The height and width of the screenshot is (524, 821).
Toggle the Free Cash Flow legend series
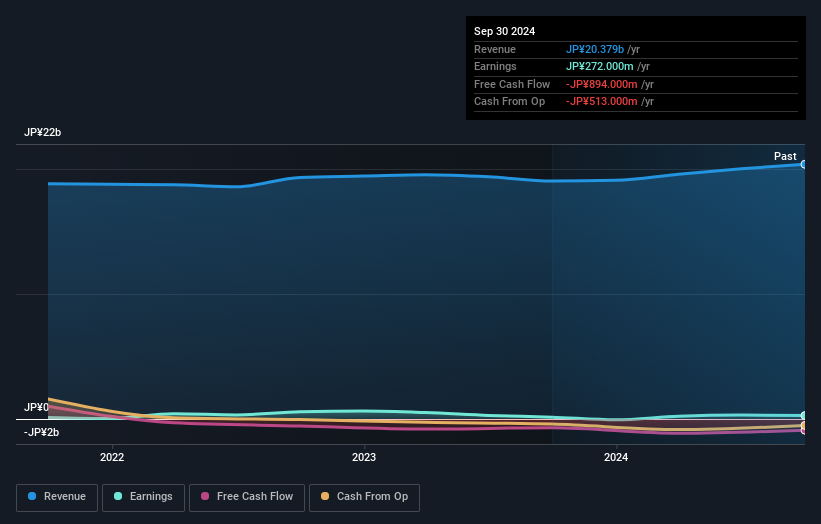pyautogui.click(x=247, y=497)
